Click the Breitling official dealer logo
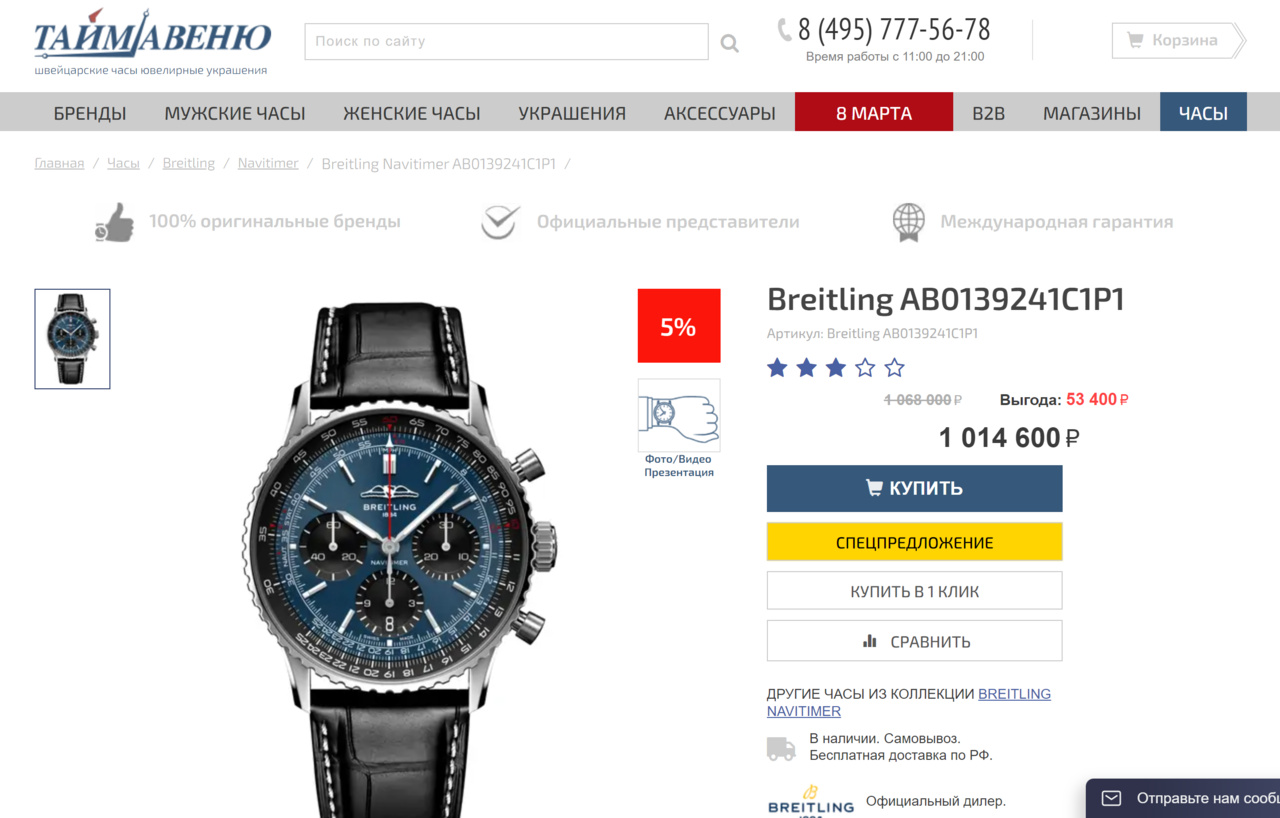The image size is (1280, 818). pyautogui.click(x=811, y=801)
